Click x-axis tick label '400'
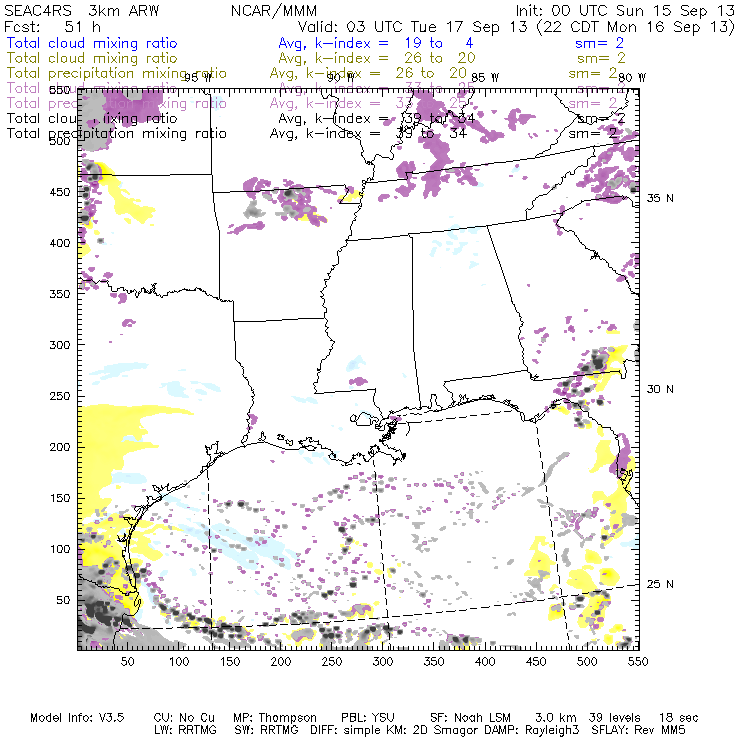The image size is (740, 740). (485, 662)
